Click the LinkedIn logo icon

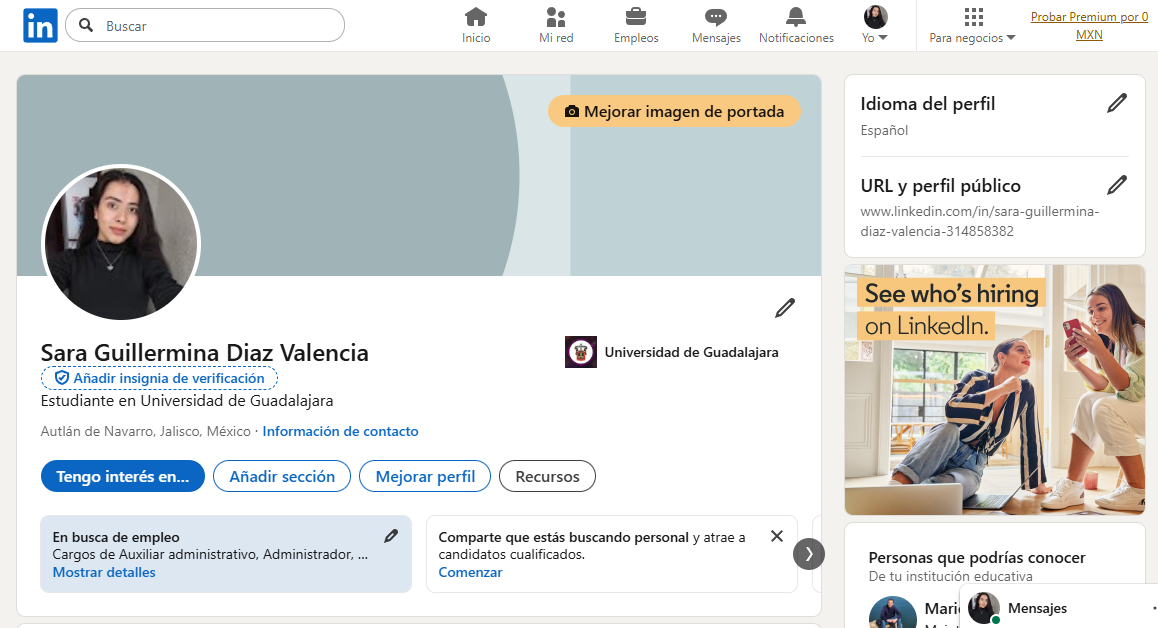(40, 26)
